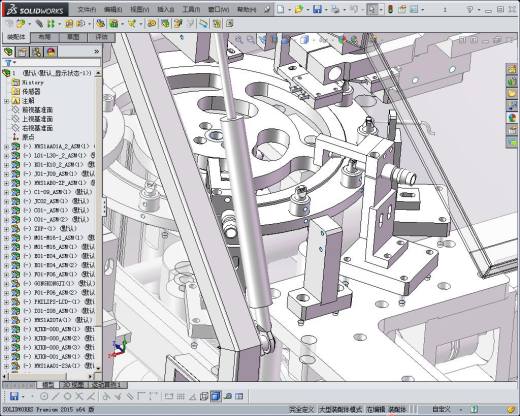520x416 pixels.
Task: Switch to the 草图 (Sketch) tab
Action: point(73,37)
